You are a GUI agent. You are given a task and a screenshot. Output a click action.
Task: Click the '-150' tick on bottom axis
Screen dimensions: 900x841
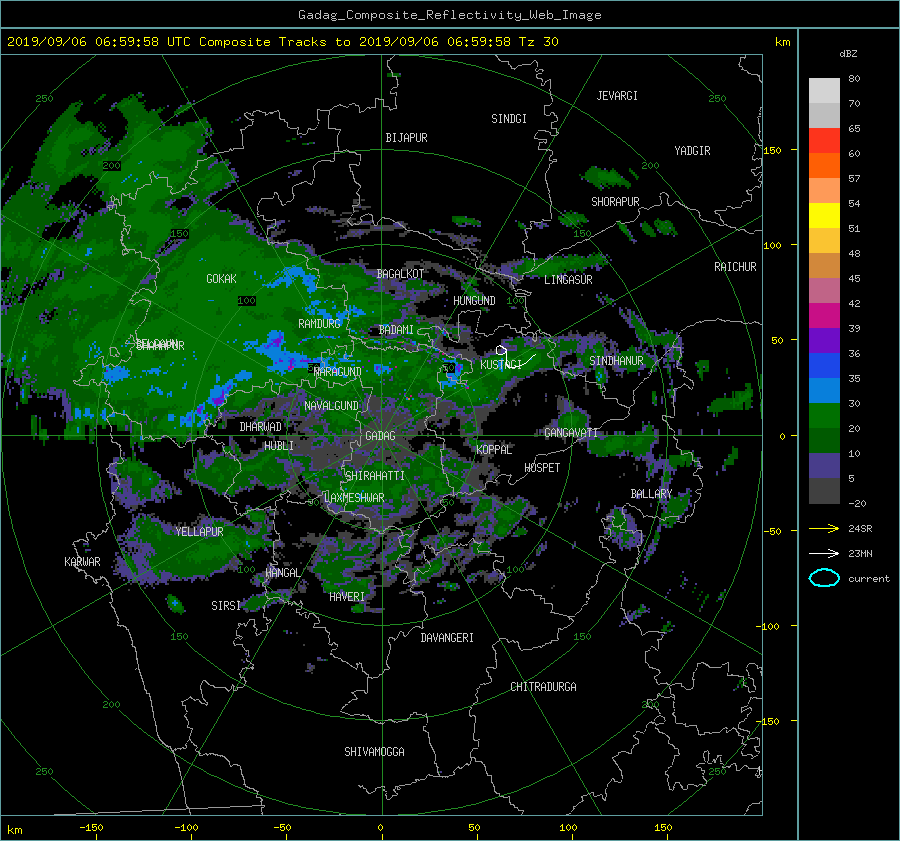tap(91, 828)
